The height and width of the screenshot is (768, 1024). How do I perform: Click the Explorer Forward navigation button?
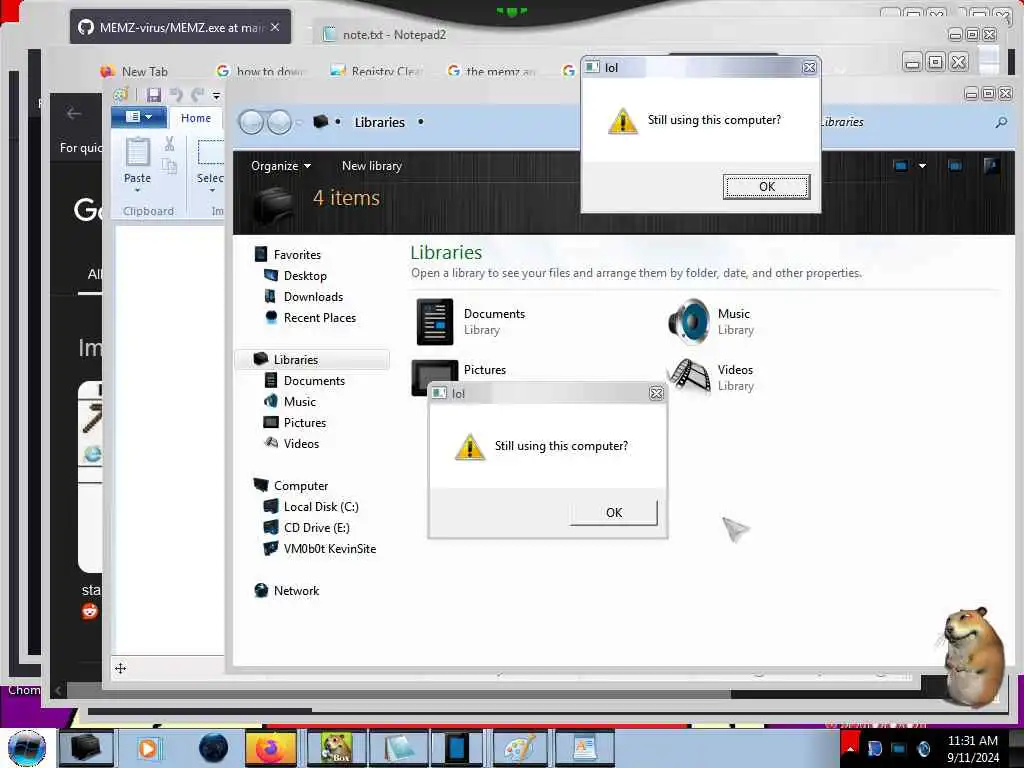280,122
